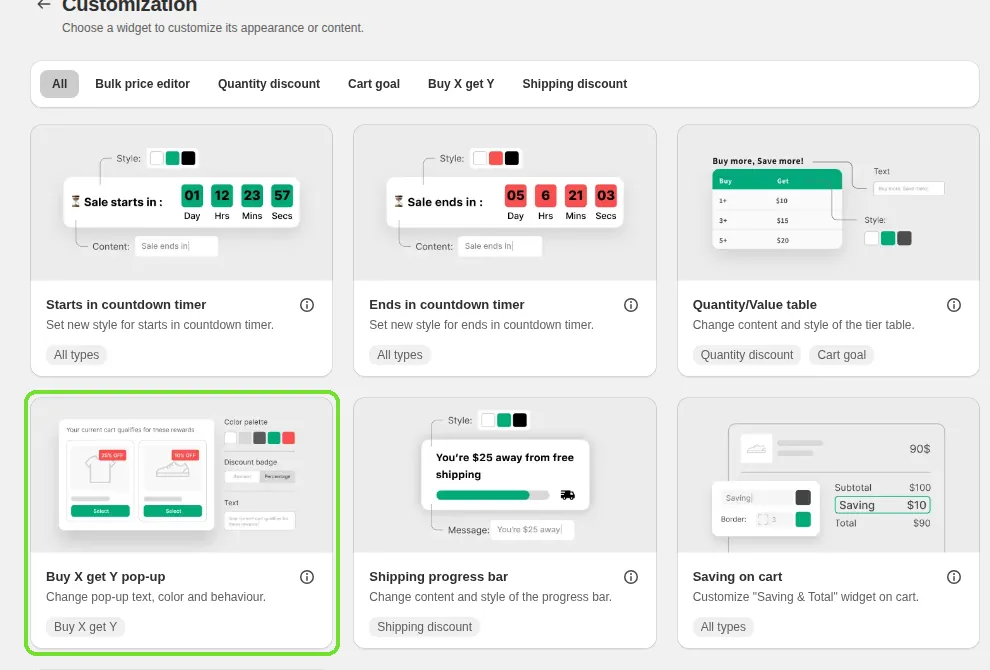The image size is (990, 670).
Task: View info for Buy X get Y pop-up
Action: pyautogui.click(x=307, y=577)
